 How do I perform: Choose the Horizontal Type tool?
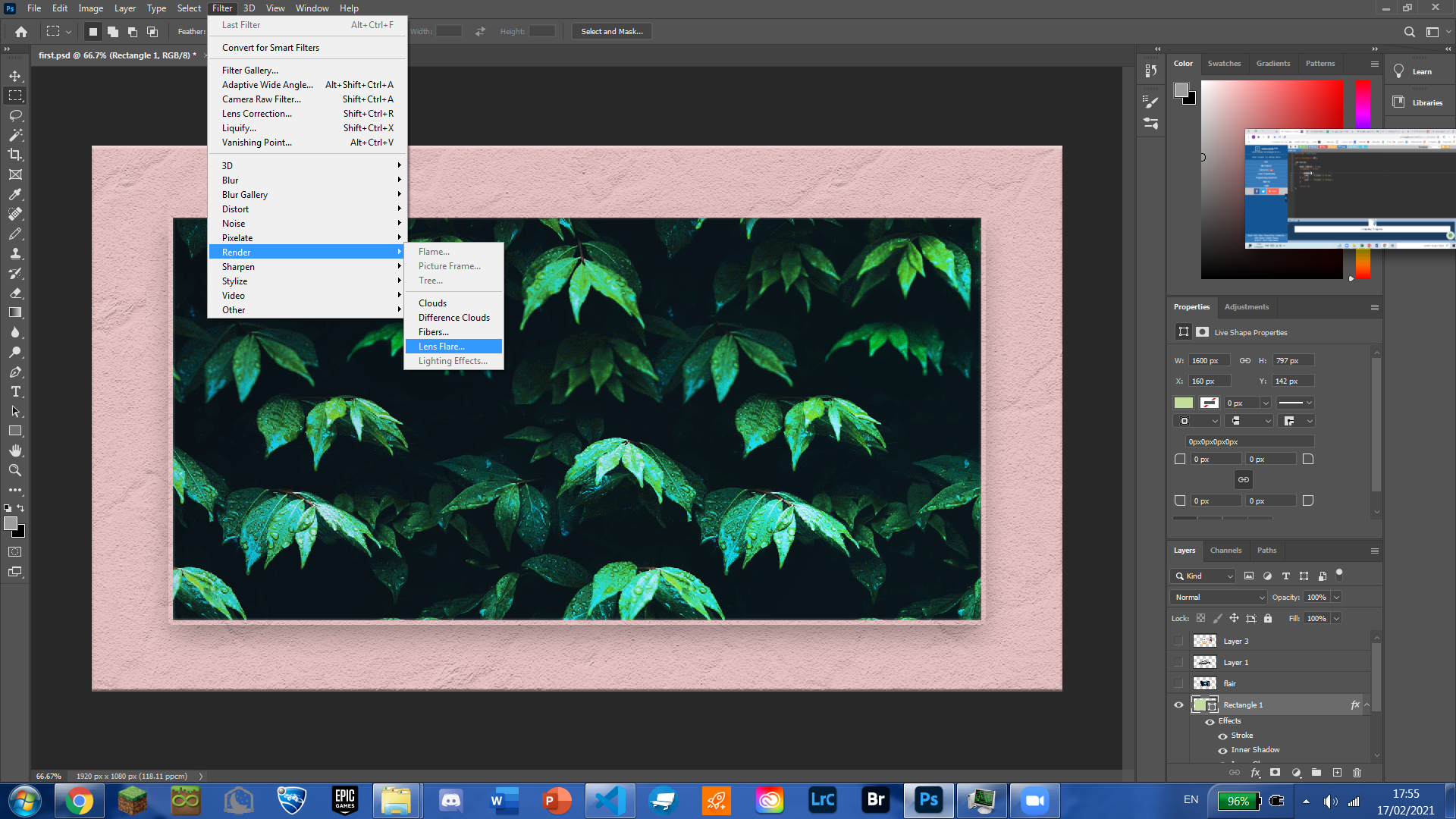pos(15,392)
